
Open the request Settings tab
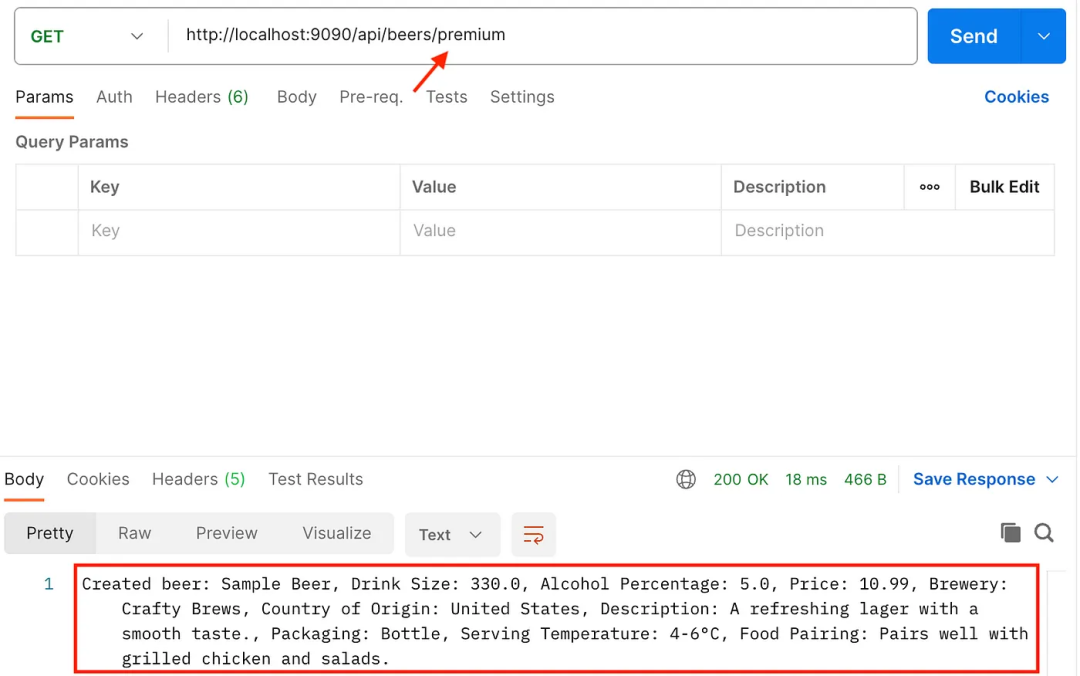pyautogui.click(x=522, y=97)
